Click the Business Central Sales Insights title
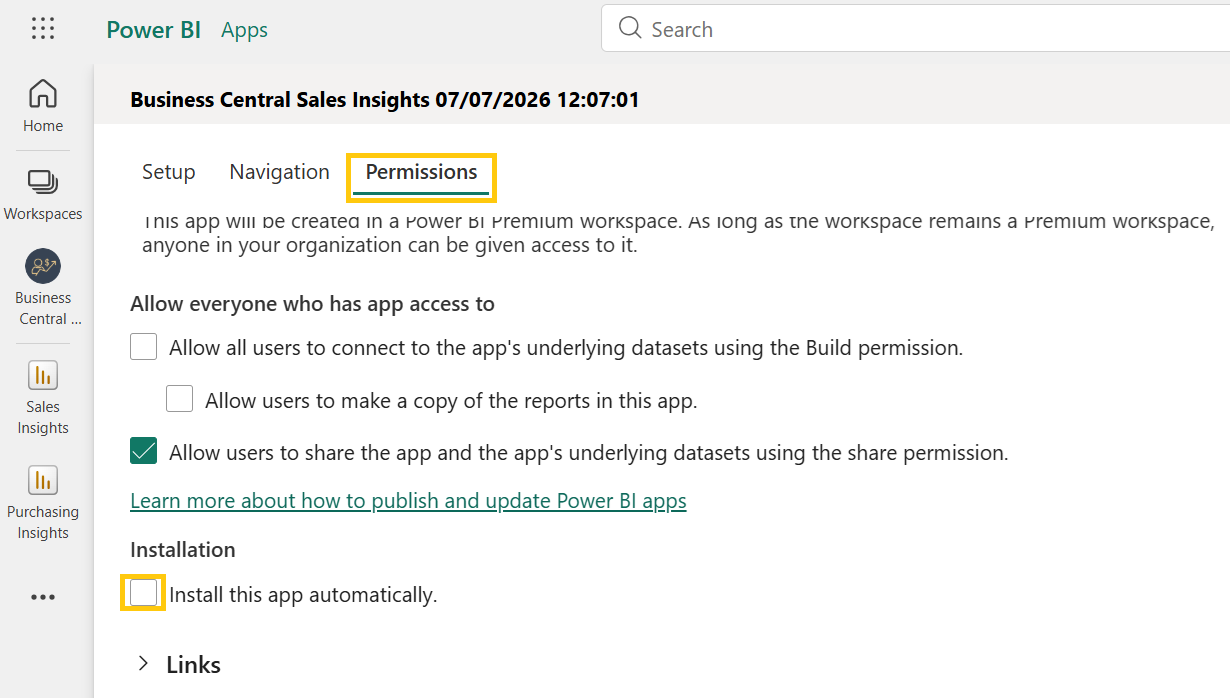 click(x=385, y=99)
